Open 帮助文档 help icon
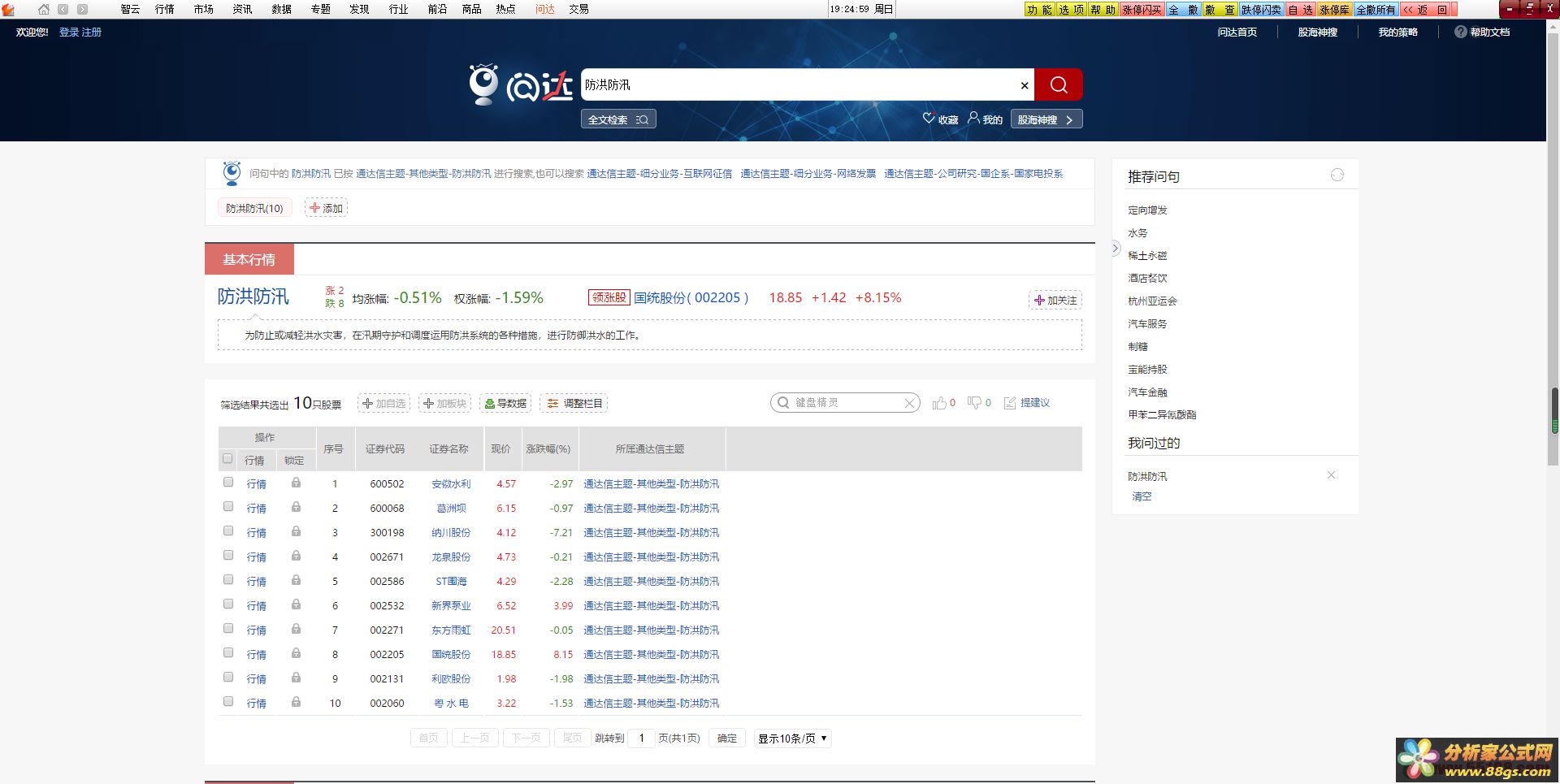 1460,32
